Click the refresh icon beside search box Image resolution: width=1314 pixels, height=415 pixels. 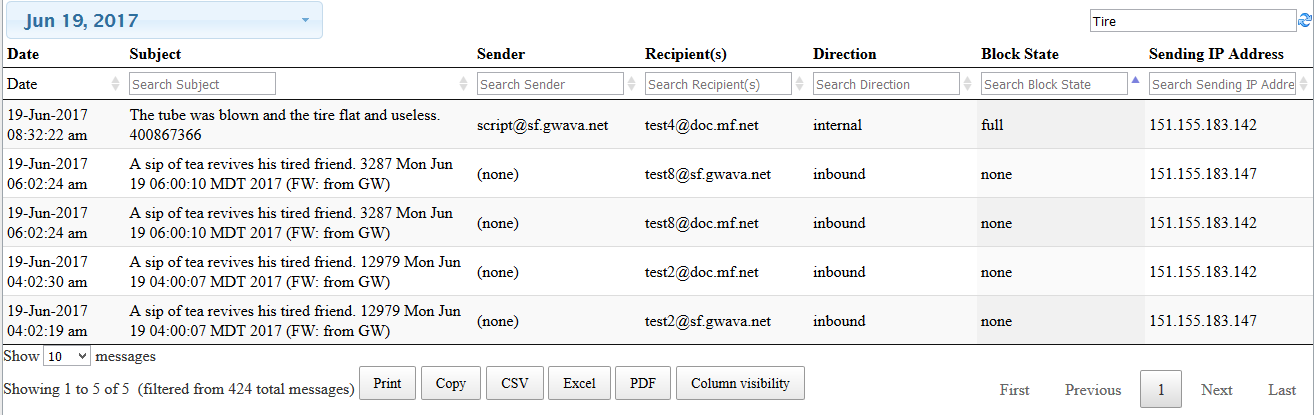(1304, 21)
